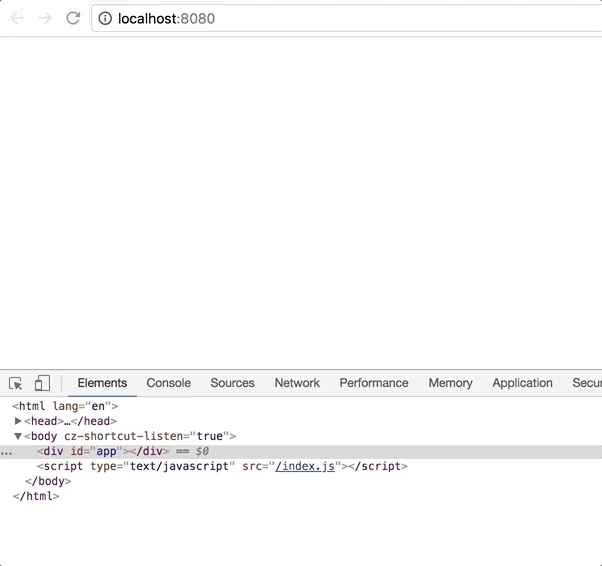Expand the head element node

tap(18, 421)
